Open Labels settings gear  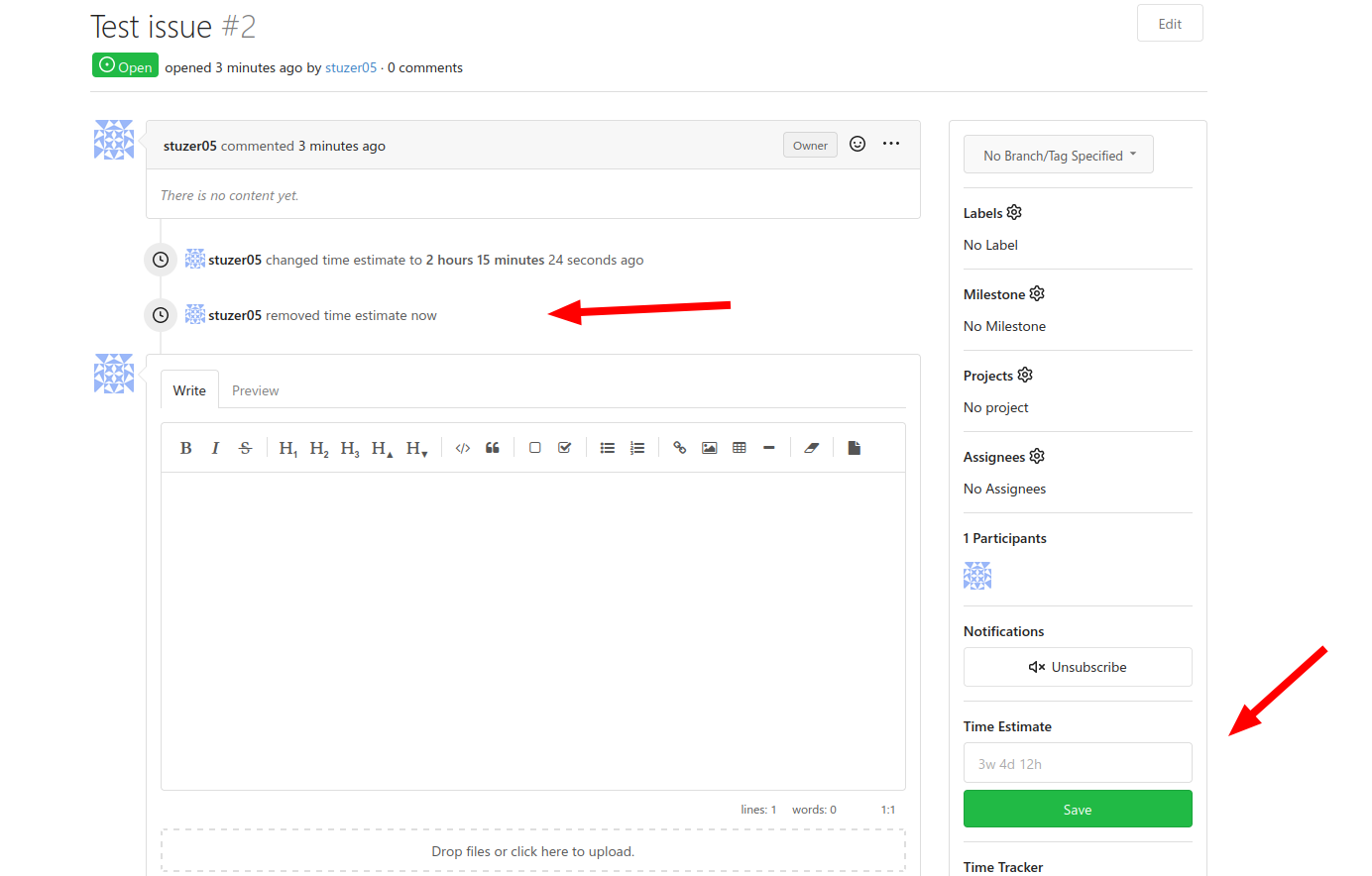point(1014,212)
